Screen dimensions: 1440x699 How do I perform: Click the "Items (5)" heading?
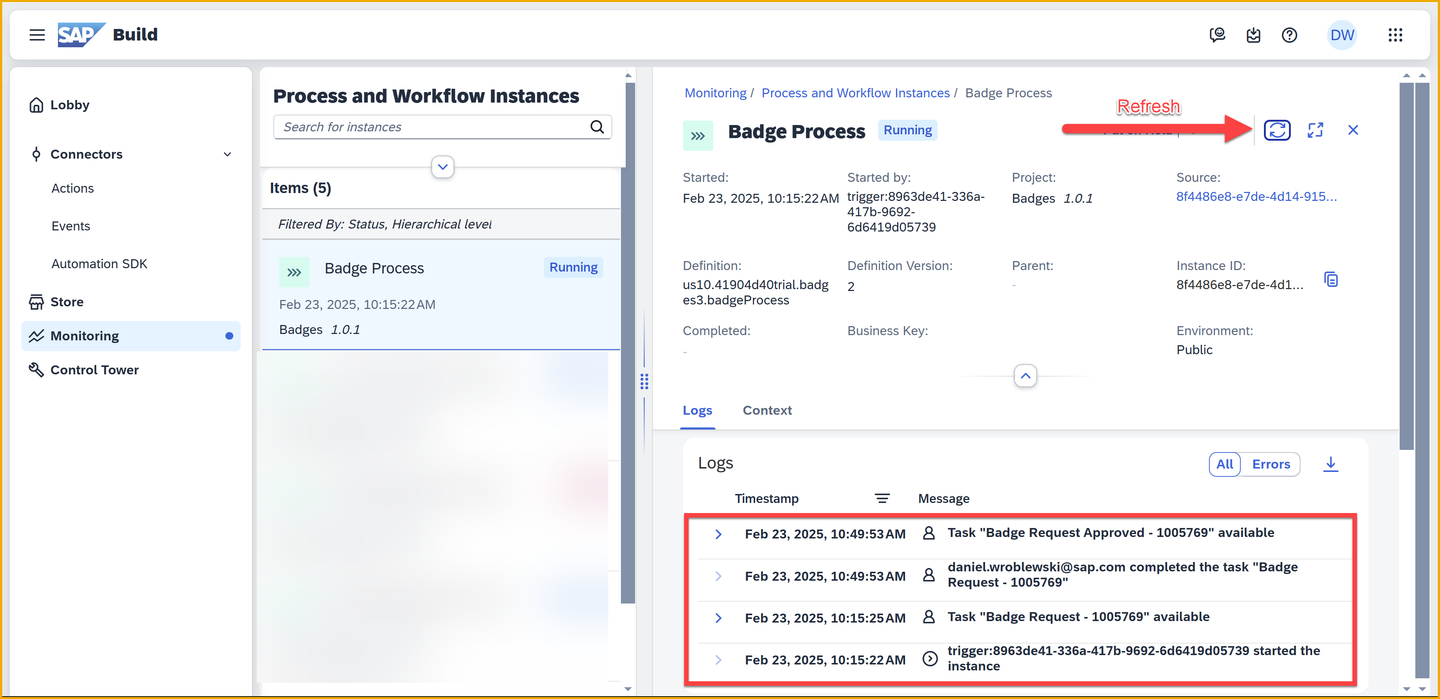[x=300, y=188]
